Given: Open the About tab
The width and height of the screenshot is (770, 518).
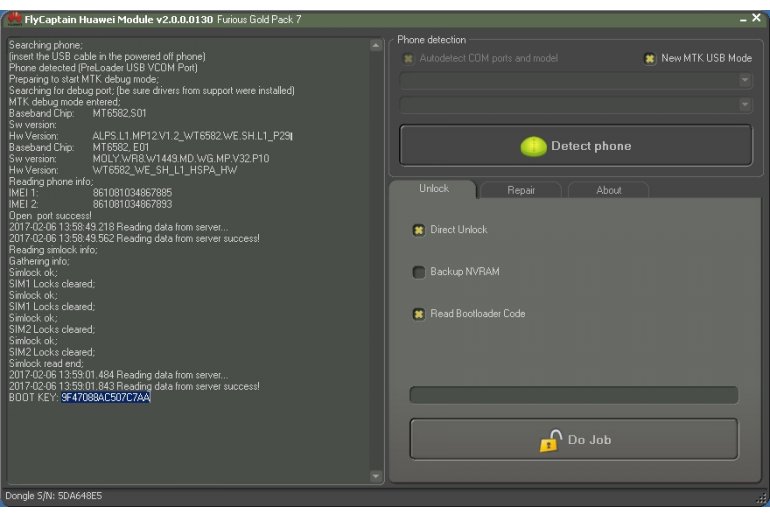Looking at the screenshot, I should coord(608,190).
